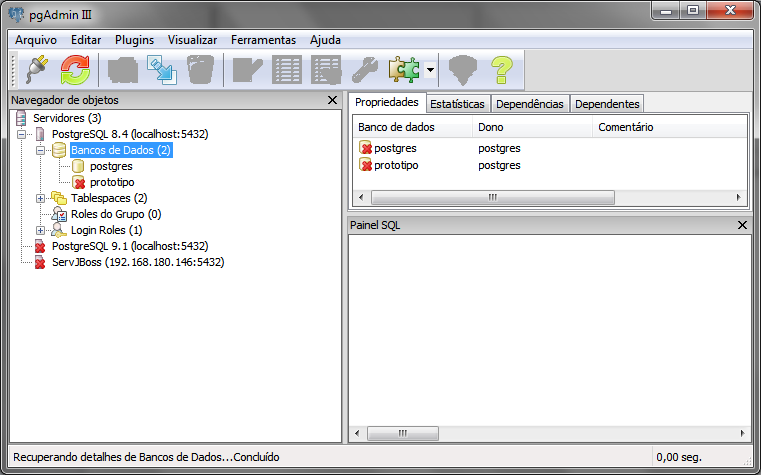Select the postgres database in tree

coord(111,166)
